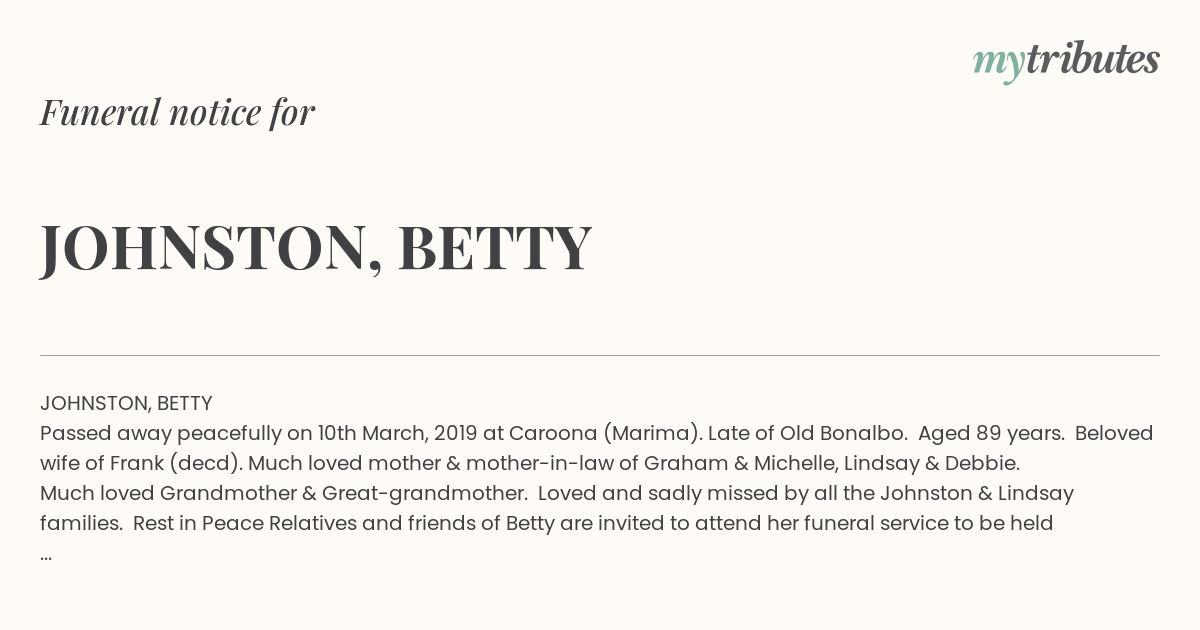Click the large JOHNSTON, BETTY title
1200x630 pixels.
(x=316, y=248)
